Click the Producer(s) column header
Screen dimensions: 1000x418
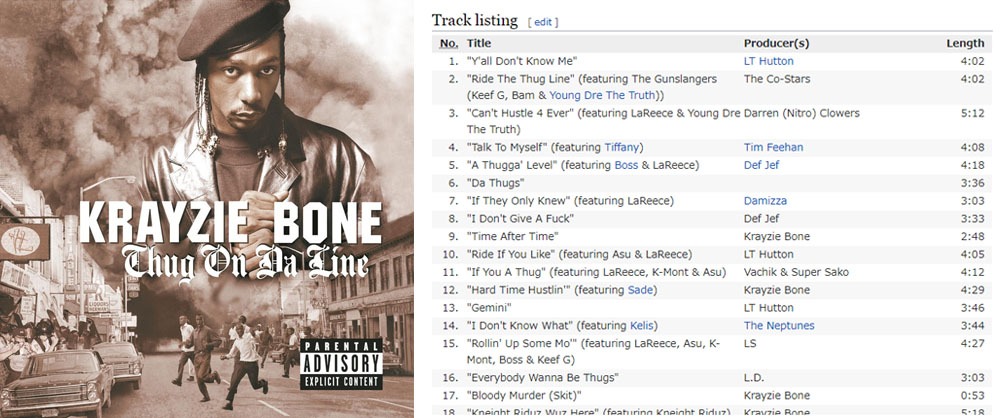(x=776, y=43)
